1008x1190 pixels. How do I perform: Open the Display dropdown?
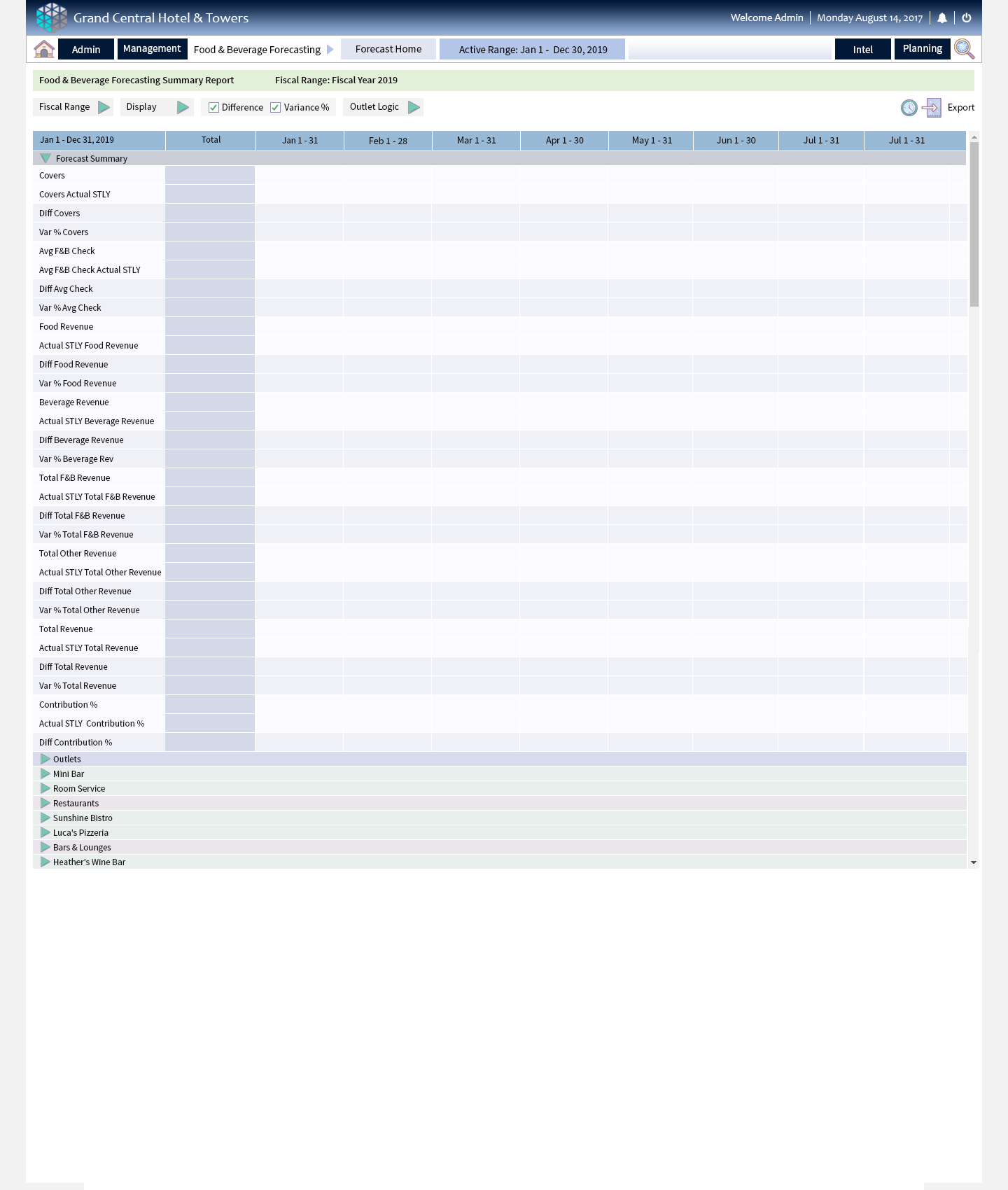click(183, 107)
